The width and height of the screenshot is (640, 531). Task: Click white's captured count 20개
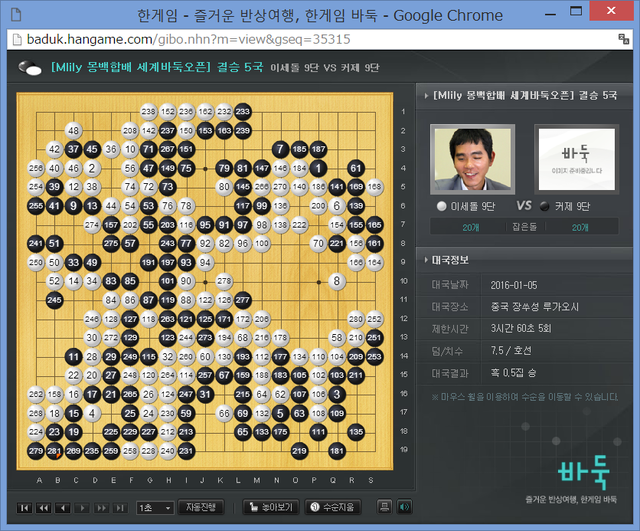point(471,227)
